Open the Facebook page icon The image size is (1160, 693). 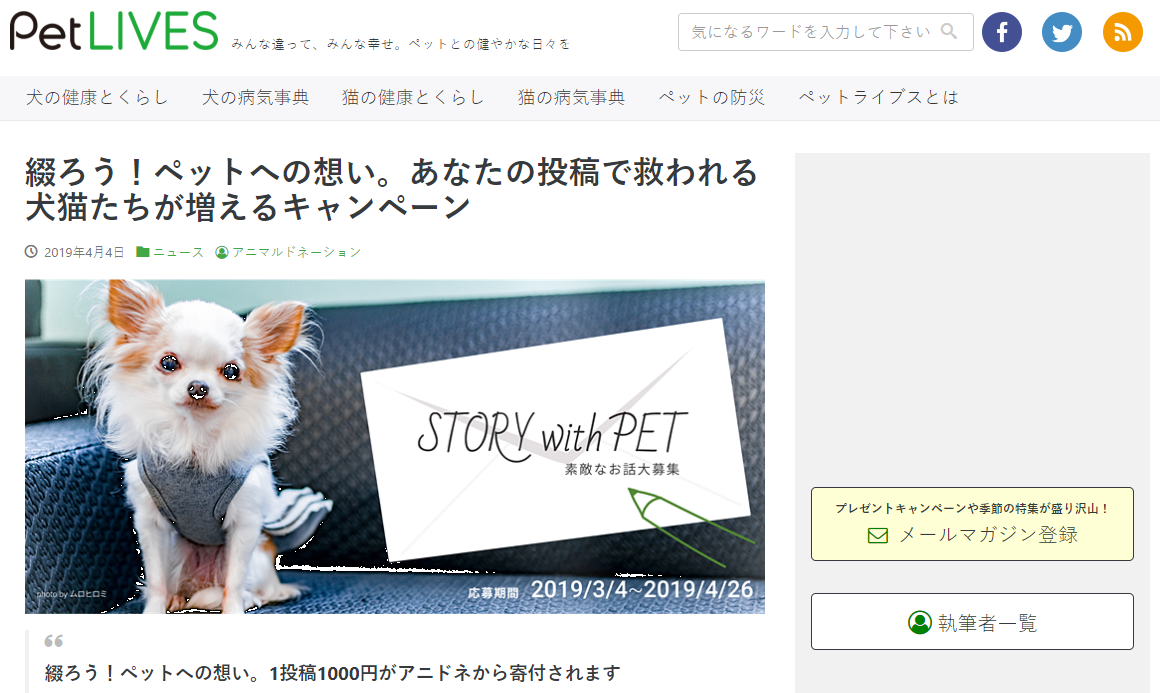(1002, 32)
